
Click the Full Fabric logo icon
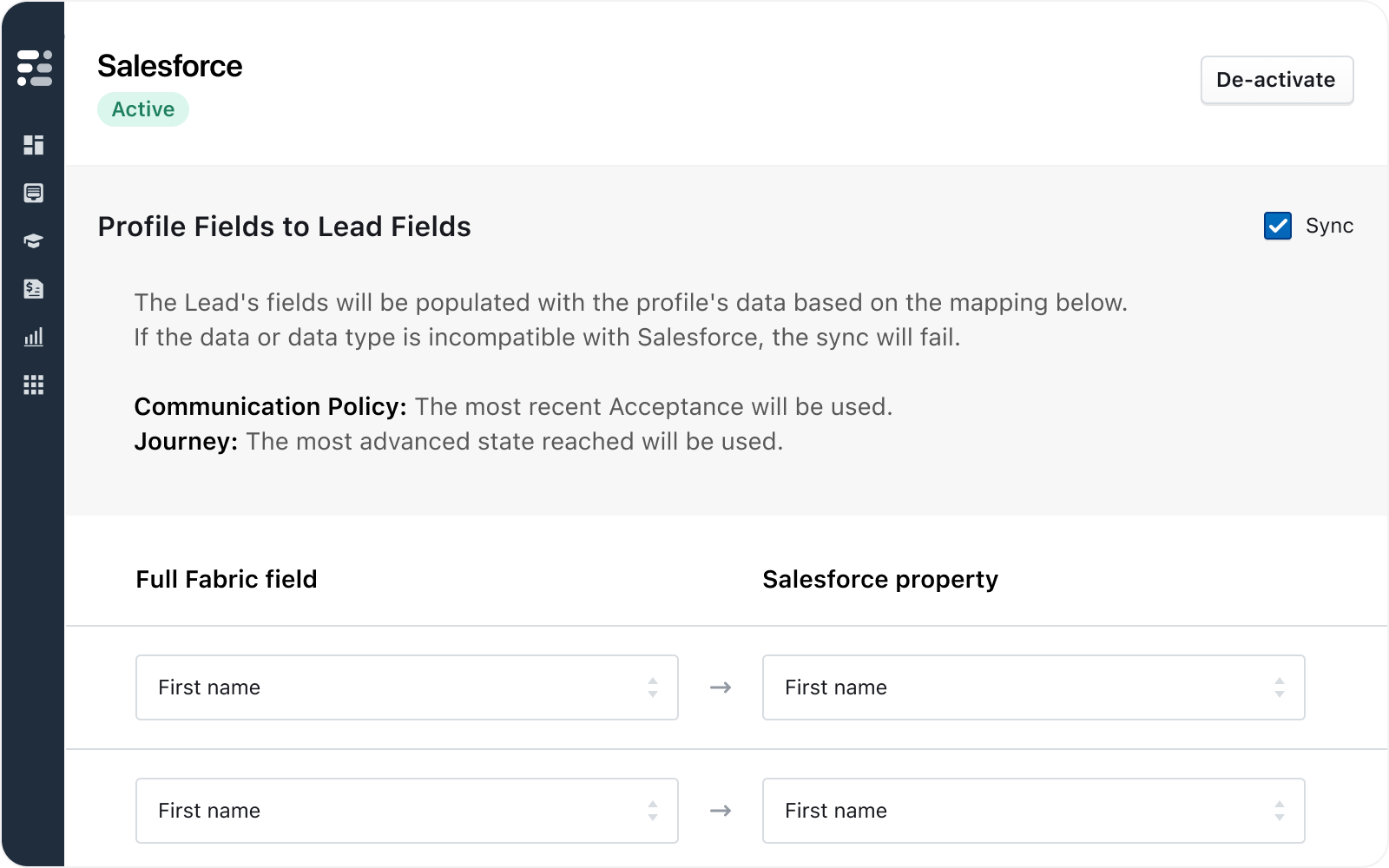tap(34, 68)
